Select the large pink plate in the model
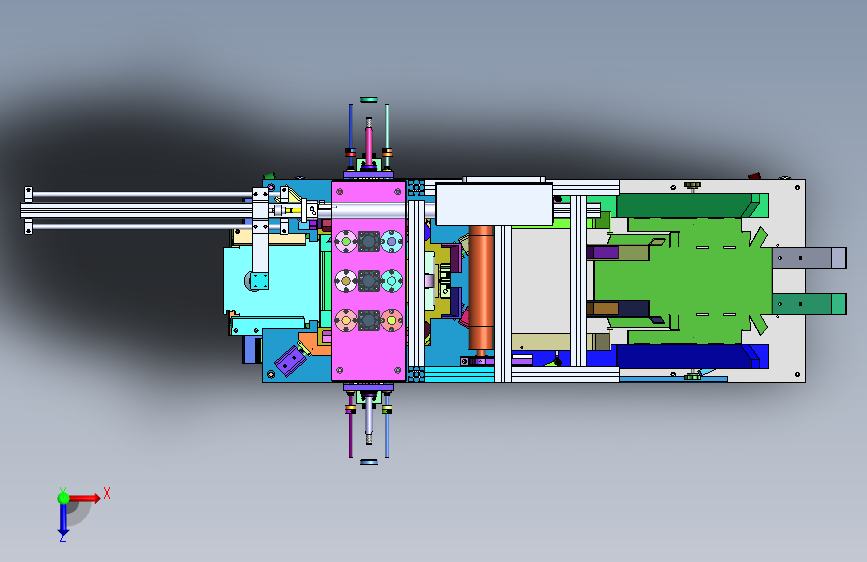The width and height of the screenshot is (867, 562). tap(369, 280)
